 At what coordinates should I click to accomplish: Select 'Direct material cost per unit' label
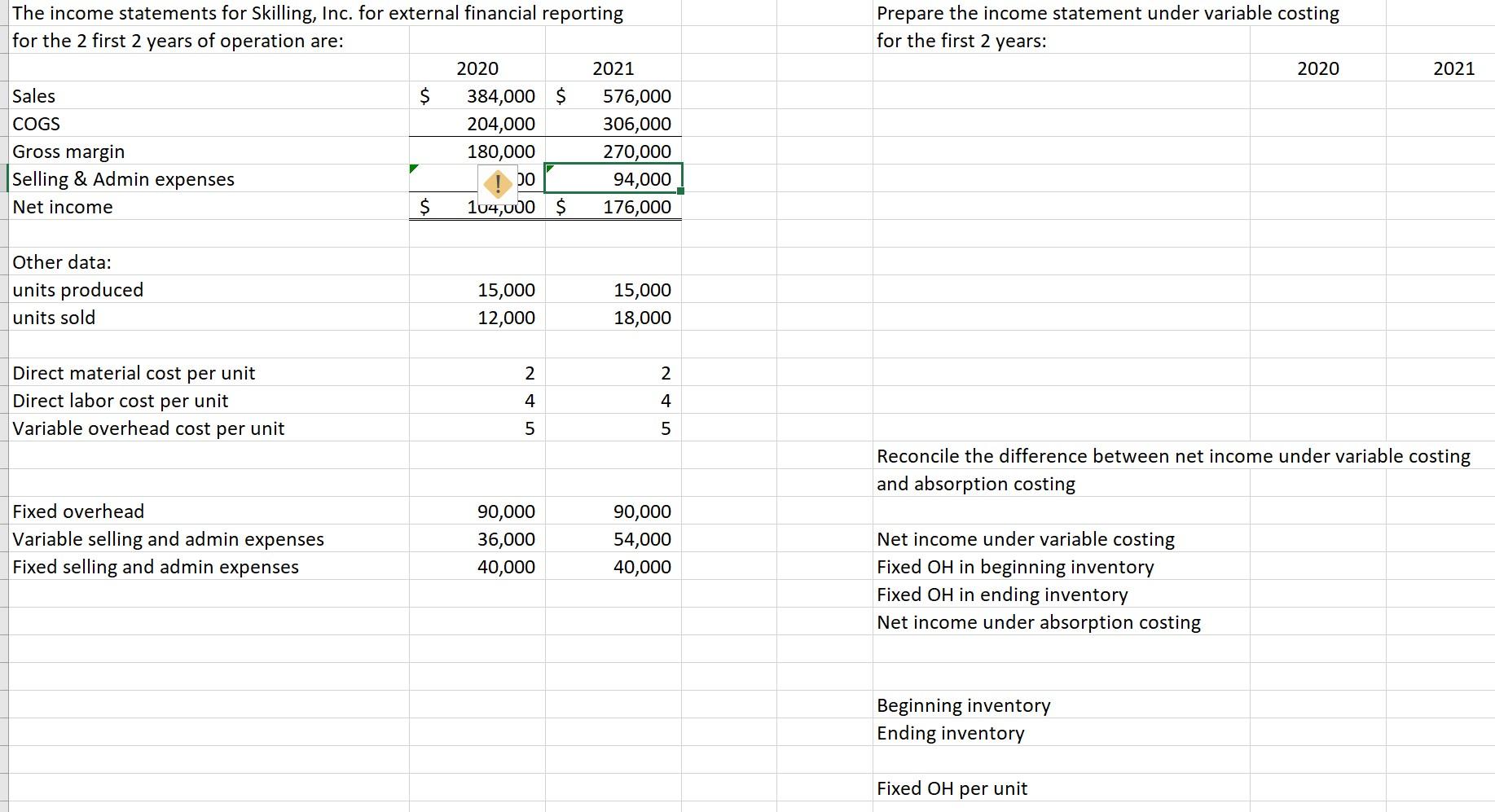coord(134,373)
